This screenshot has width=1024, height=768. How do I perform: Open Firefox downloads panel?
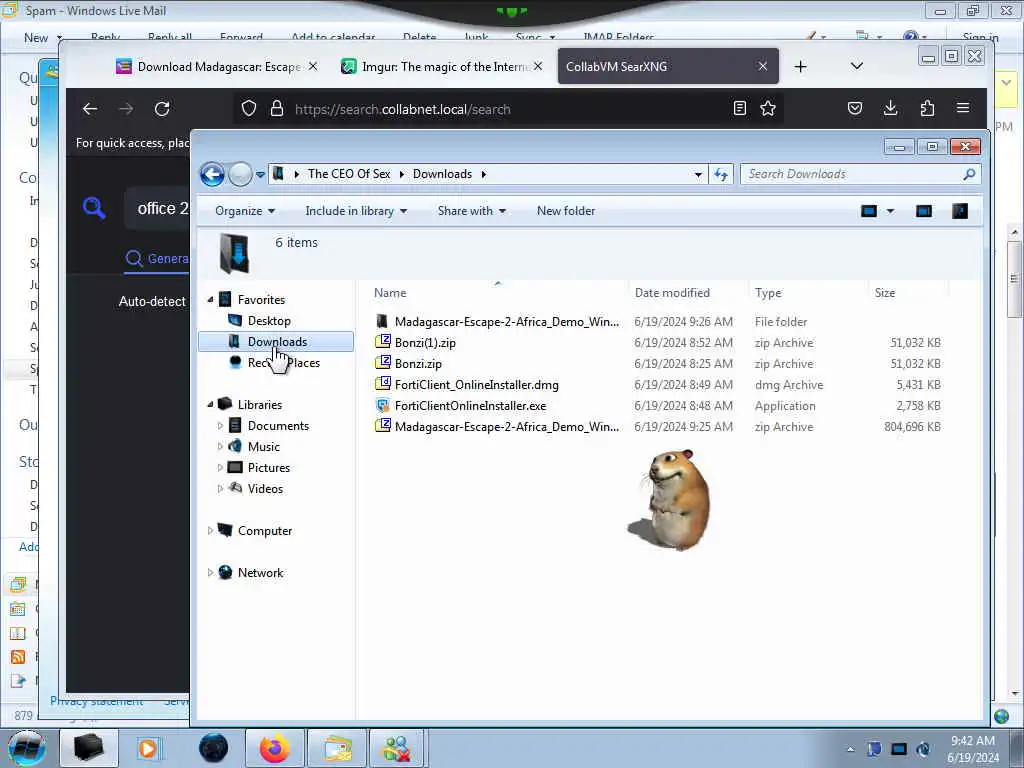(x=890, y=108)
